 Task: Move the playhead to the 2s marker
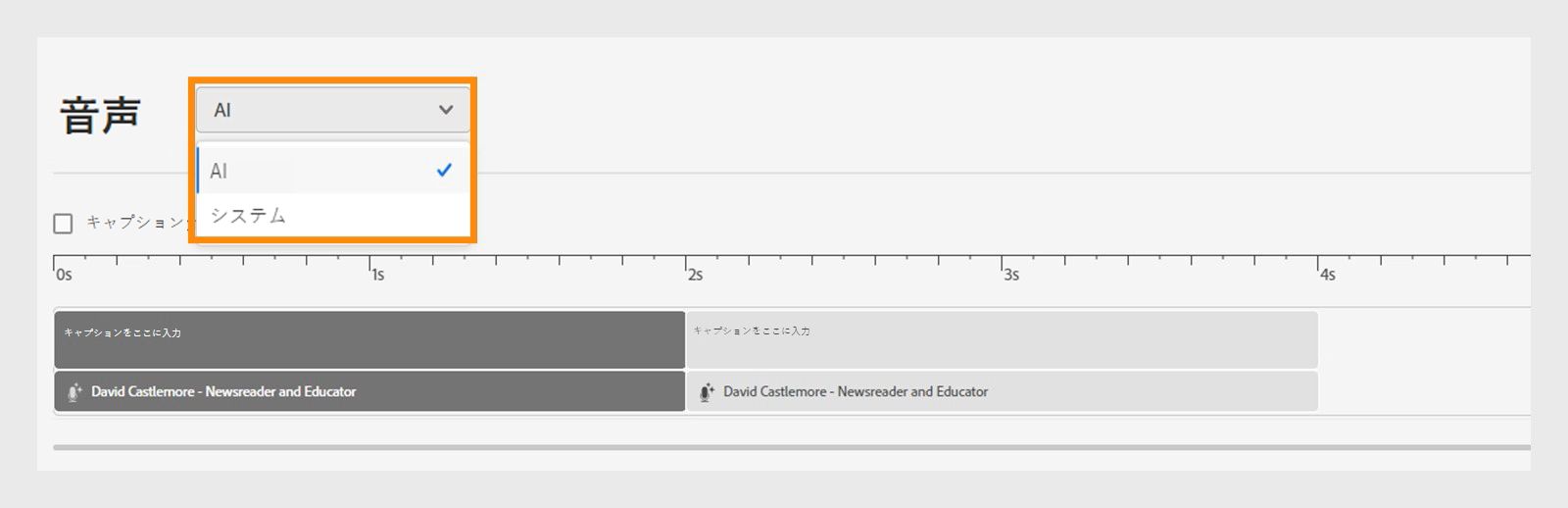tap(694, 275)
